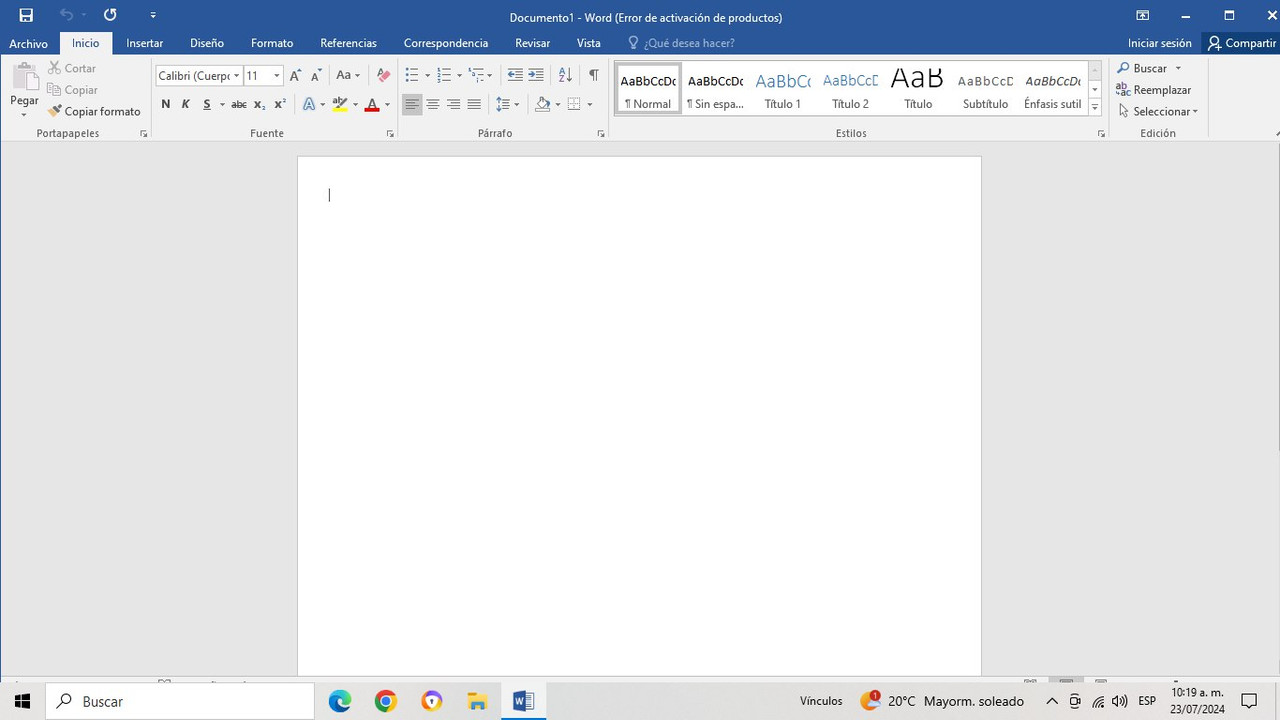1280x720 pixels.
Task: Click the Copiar formato paintbrush
Action: 94,111
